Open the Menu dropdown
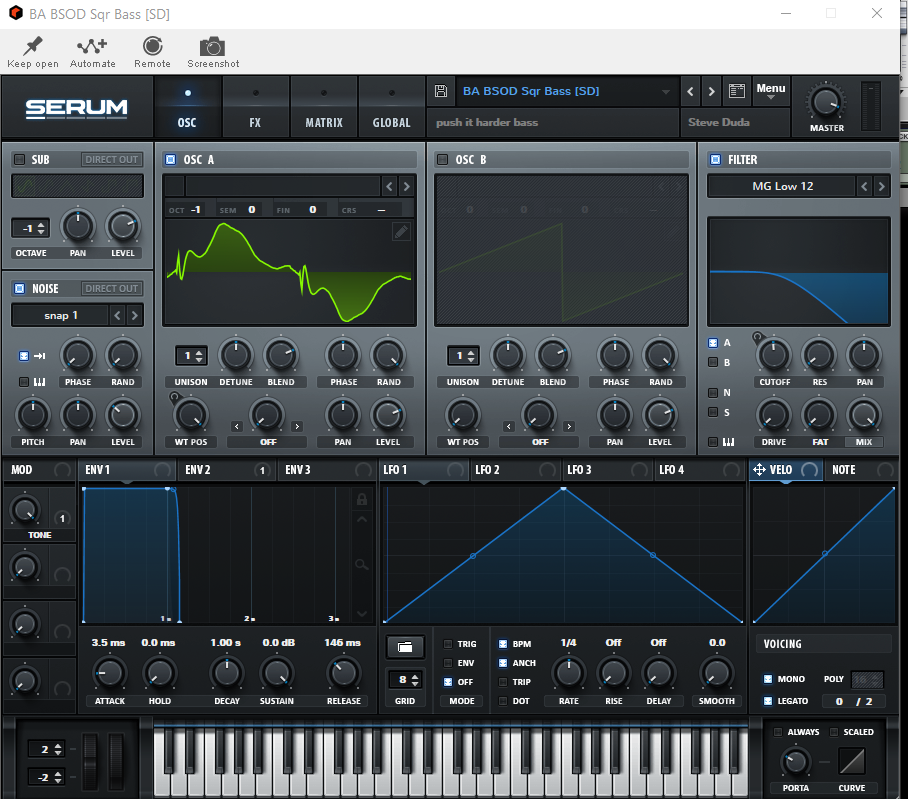Image resolution: width=908 pixels, height=799 pixels. pos(771,91)
